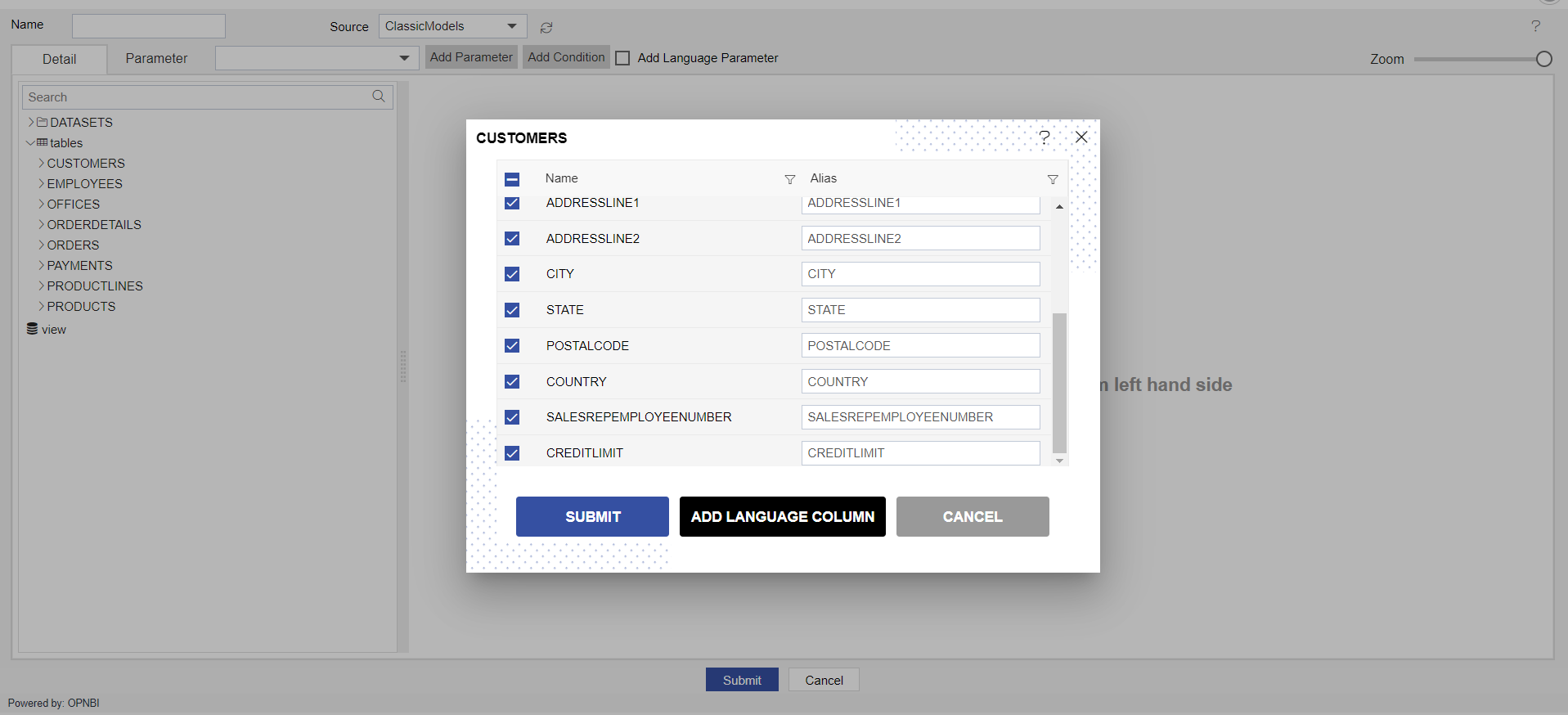Refresh the source list icon
Screen dimensions: 1568x715
click(x=546, y=27)
